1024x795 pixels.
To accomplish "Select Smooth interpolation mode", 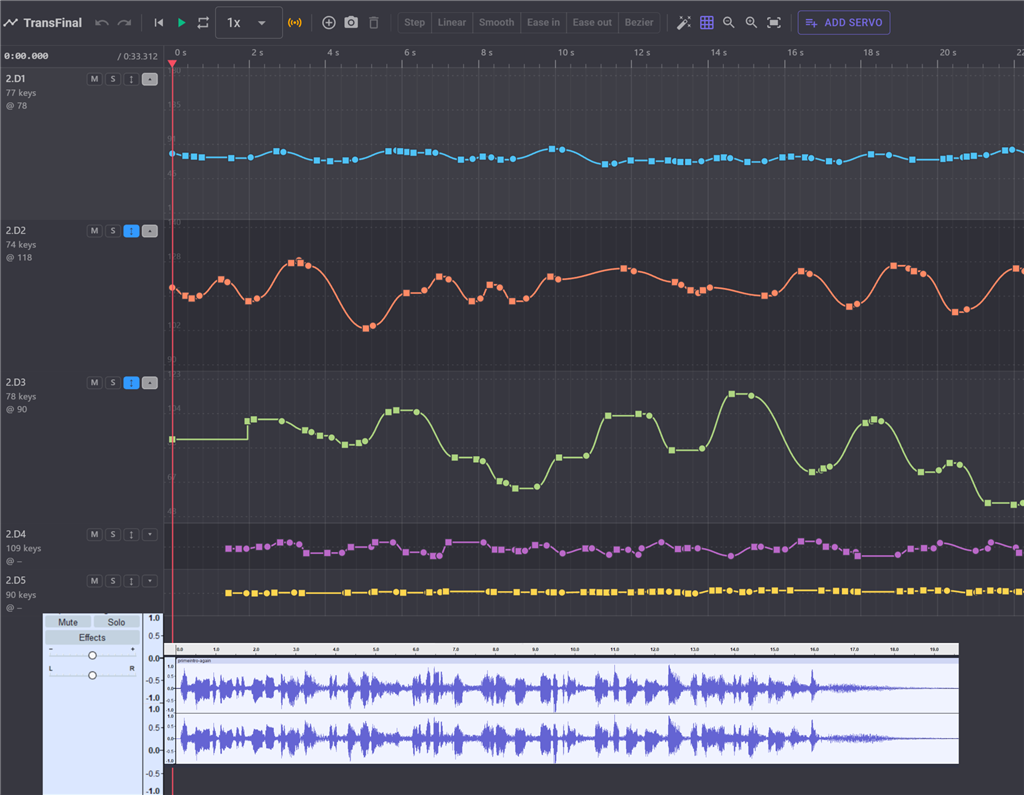I will click(x=496, y=22).
